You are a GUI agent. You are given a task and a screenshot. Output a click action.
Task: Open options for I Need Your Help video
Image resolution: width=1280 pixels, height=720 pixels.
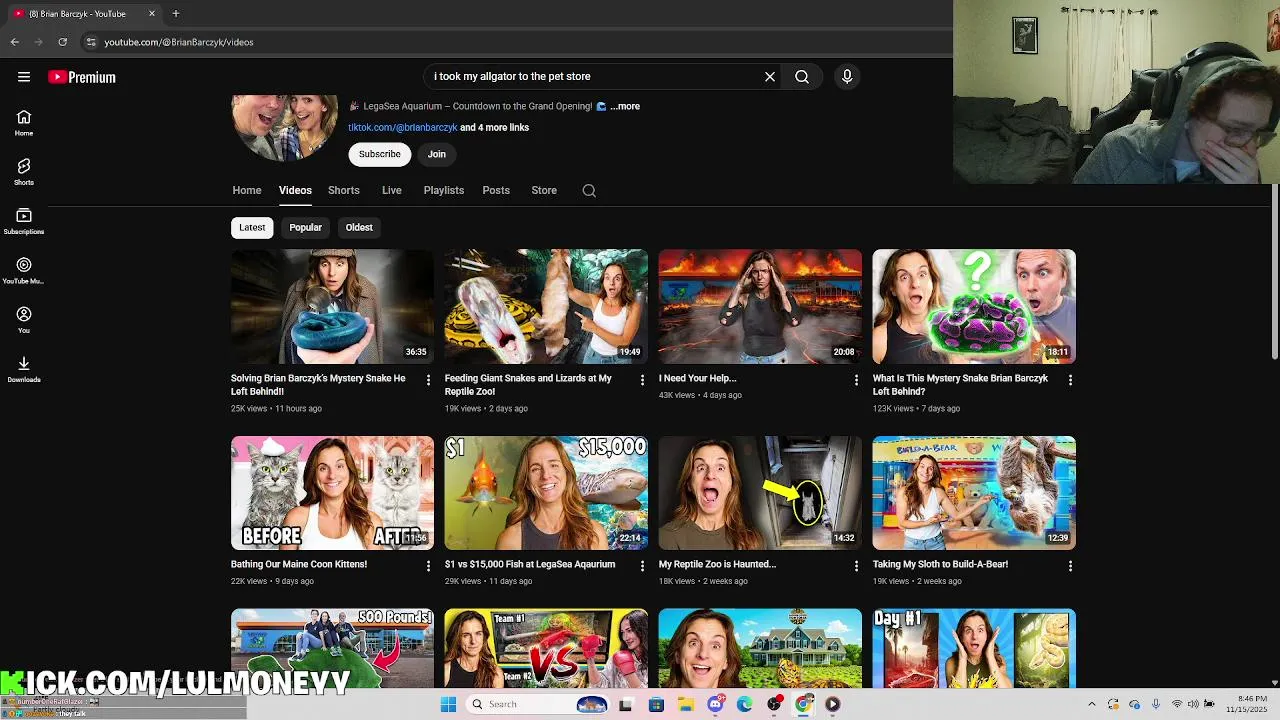pyautogui.click(x=856, y=380)
